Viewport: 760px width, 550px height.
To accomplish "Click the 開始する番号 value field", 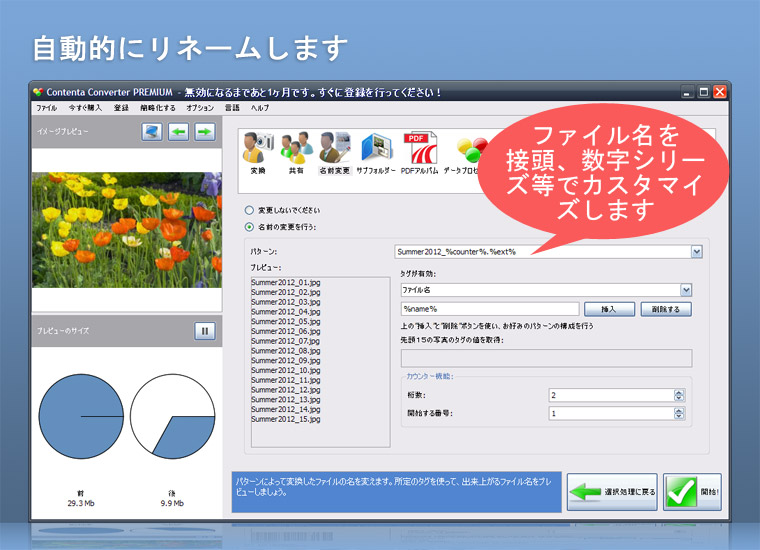I will pyautogui.click(x=611, y=413).
